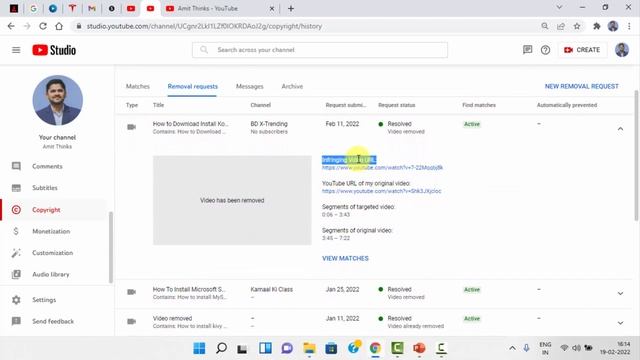This screenshot has width=640, height=360.
Task: Open the taskbar clock and date
Action: (615, 348)
